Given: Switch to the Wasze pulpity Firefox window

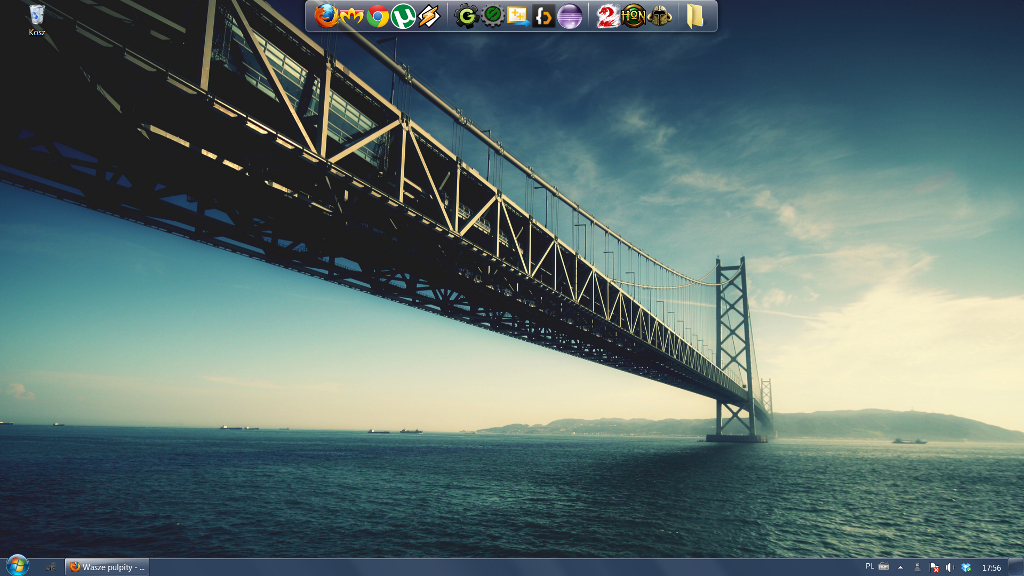Looking at the screenshot, I should point(107,567).
